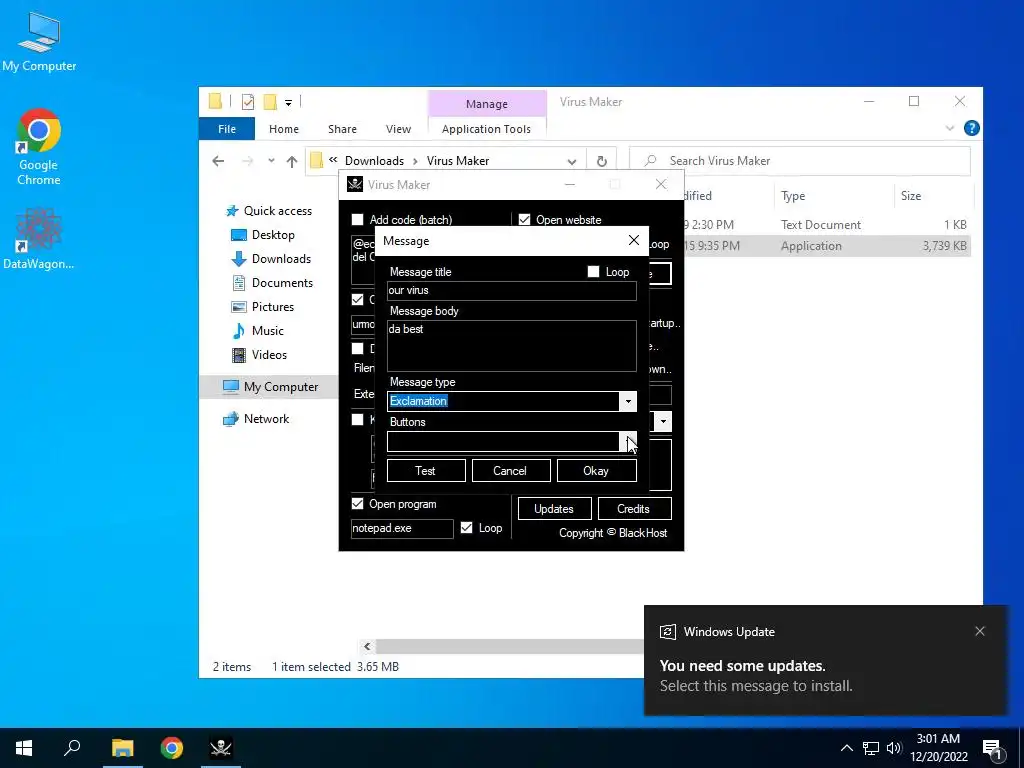
Task: Click the Cancel button
Action: [511, 471]
